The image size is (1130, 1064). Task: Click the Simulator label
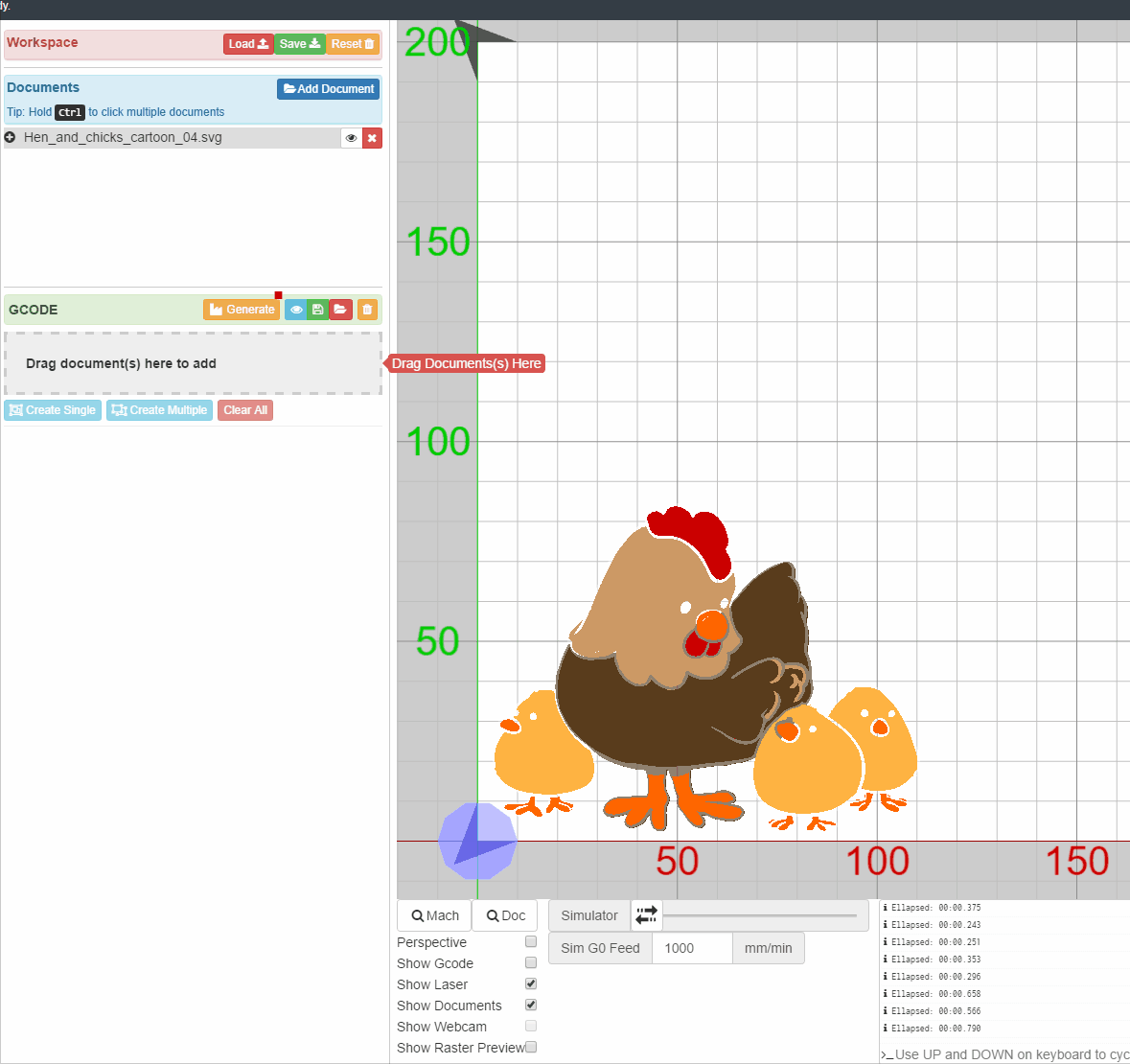589,915
